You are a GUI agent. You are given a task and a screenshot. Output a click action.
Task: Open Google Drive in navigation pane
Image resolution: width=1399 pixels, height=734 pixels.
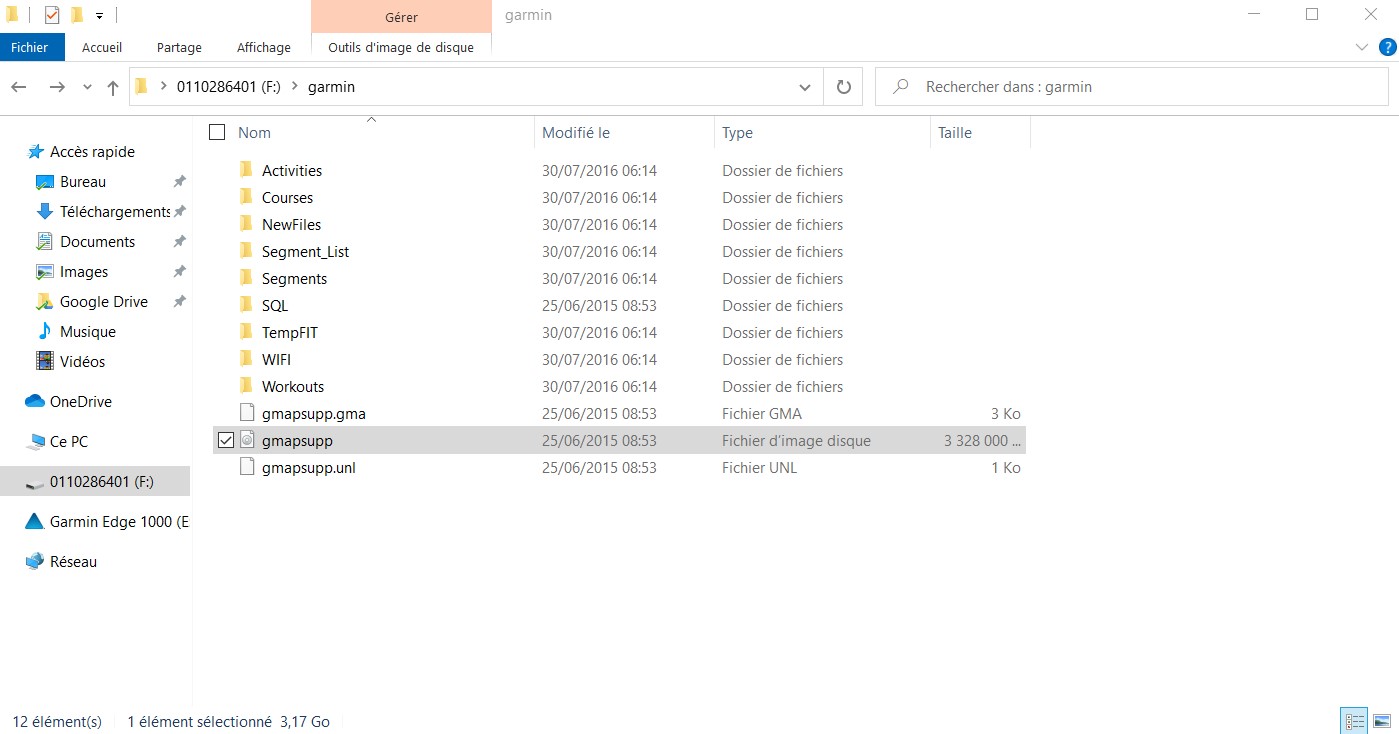(x=103, y=301)
